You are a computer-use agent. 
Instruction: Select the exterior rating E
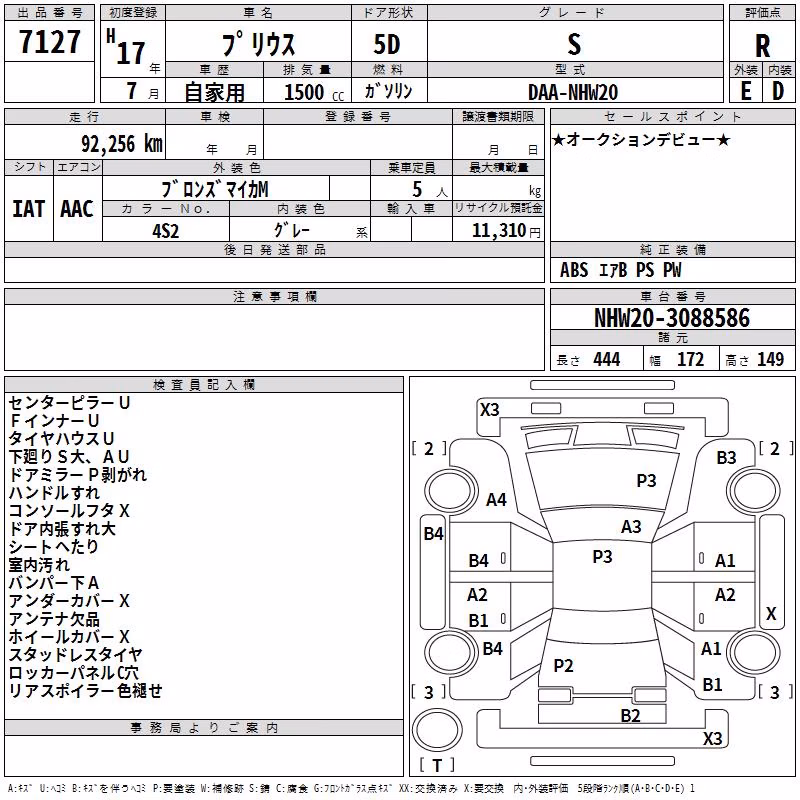[746, 91]
